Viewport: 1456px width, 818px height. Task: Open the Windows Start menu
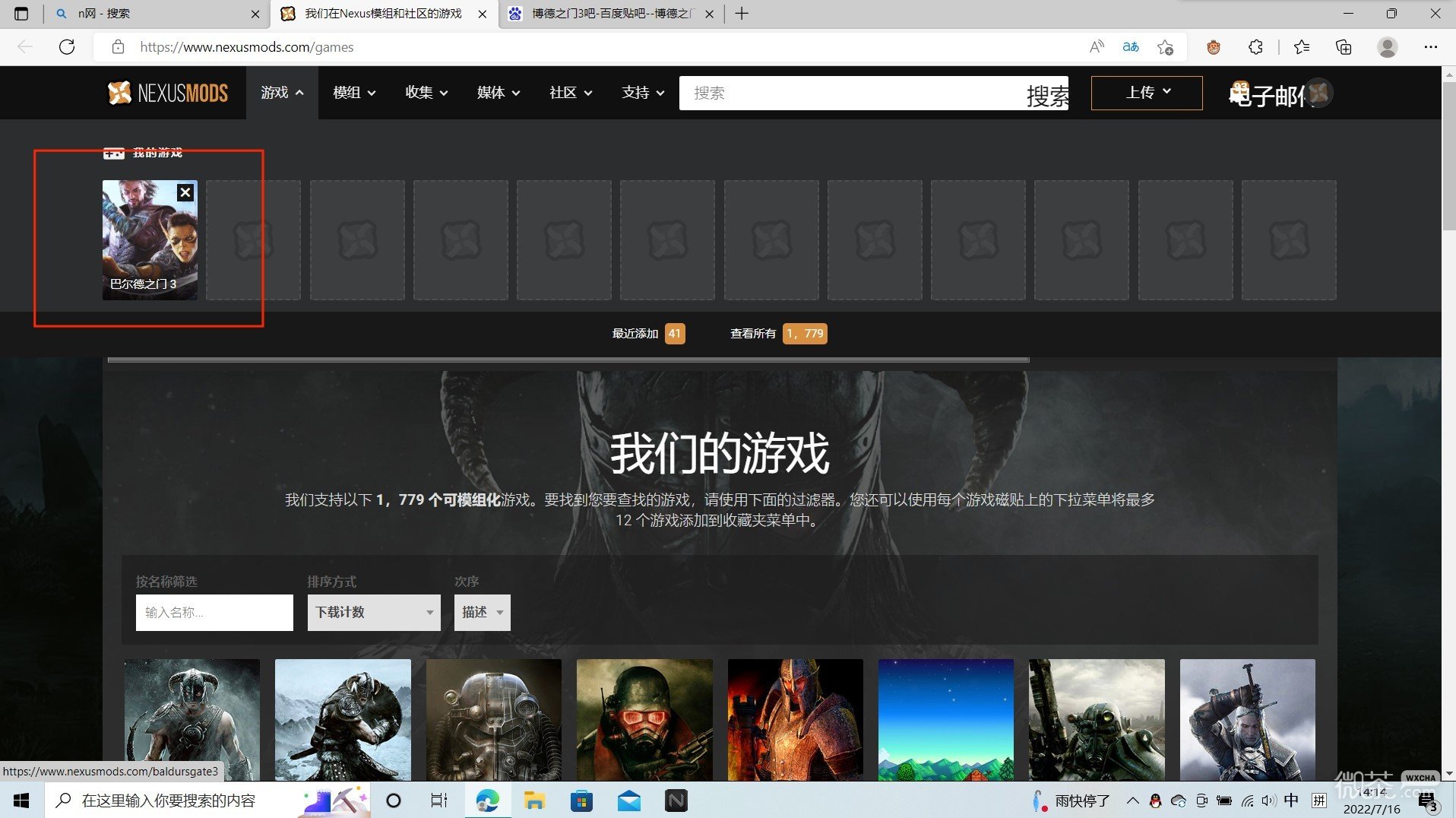(21, 801)
